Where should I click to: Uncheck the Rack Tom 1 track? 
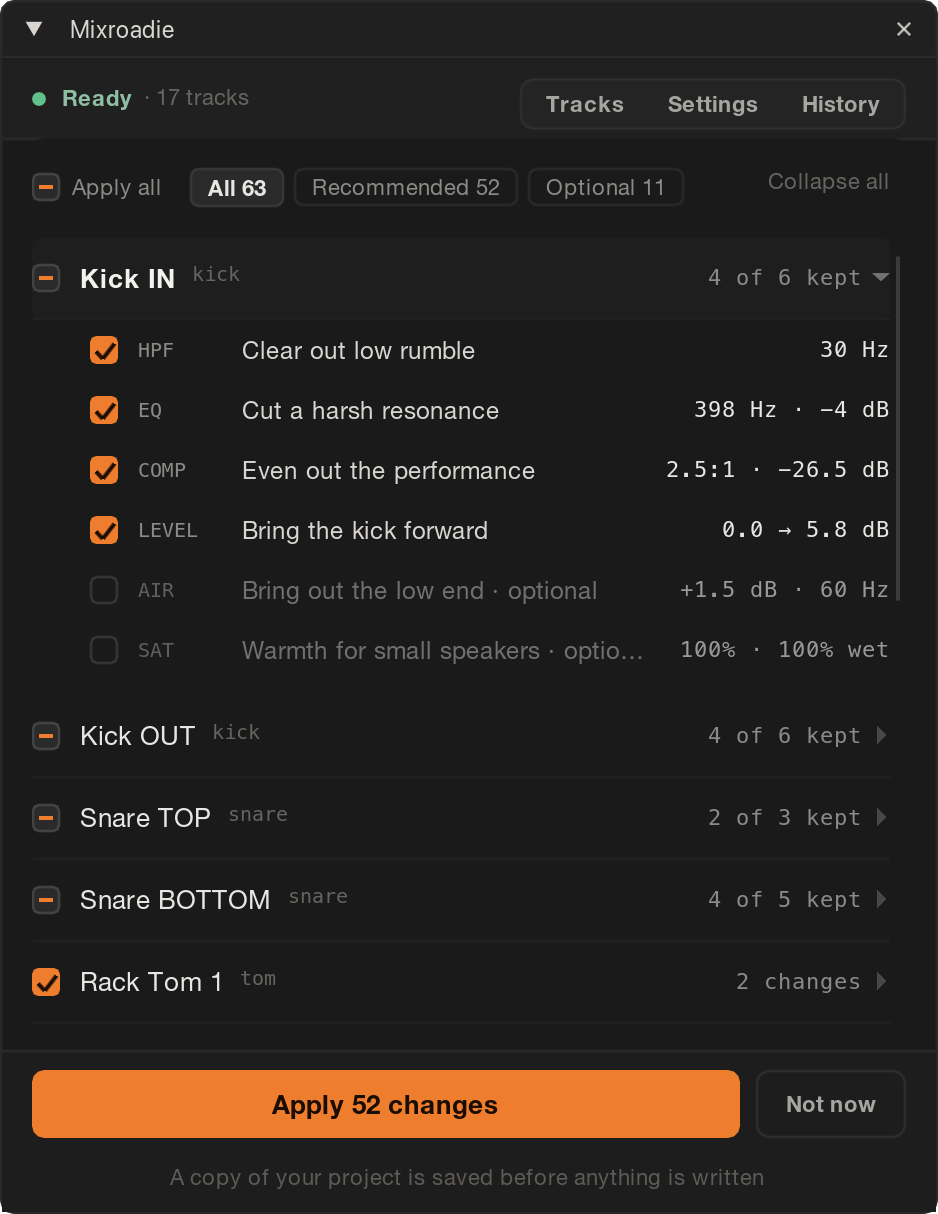tap(46, 982)
